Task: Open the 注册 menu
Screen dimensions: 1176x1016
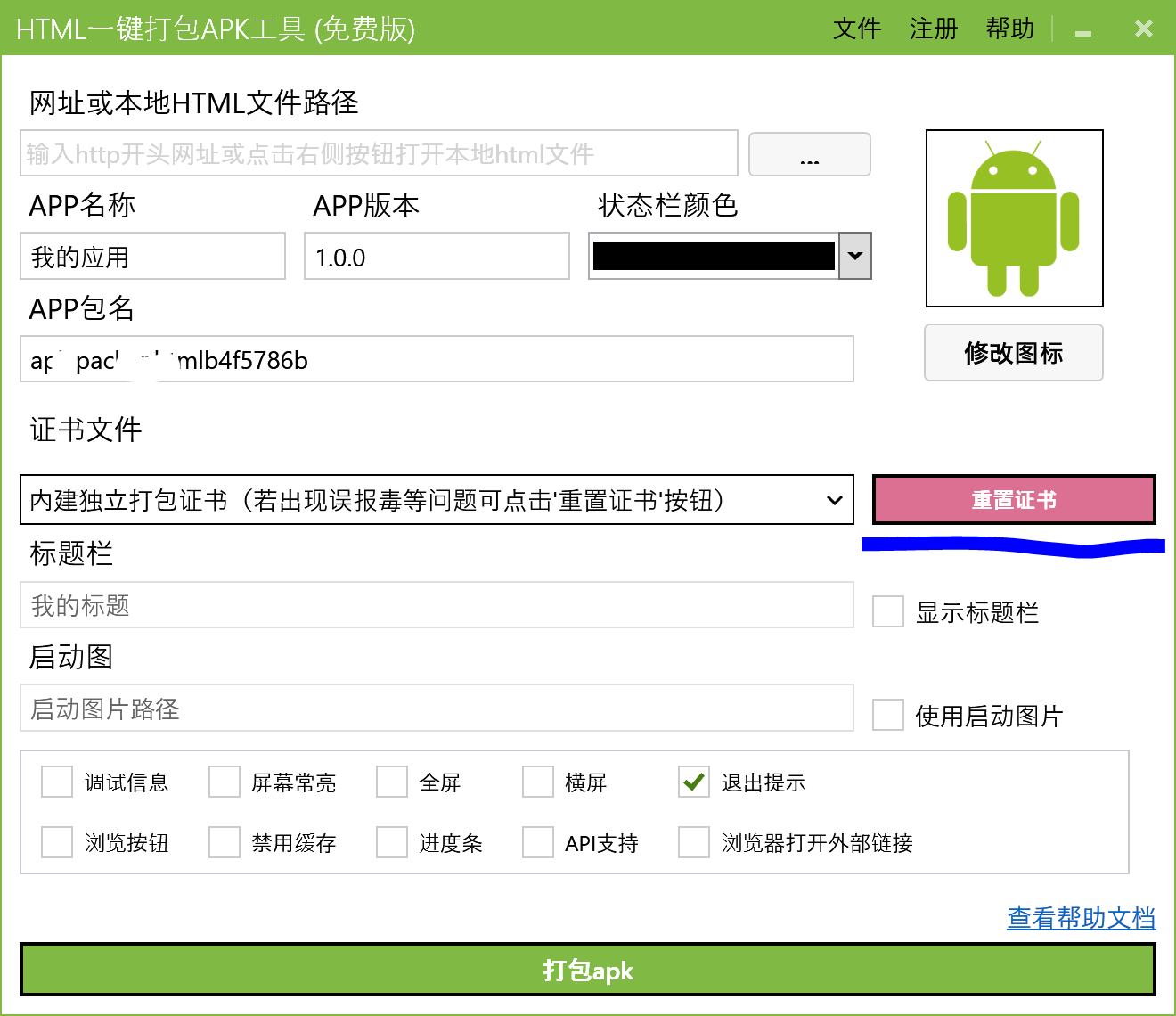Action: pos(933,29)
